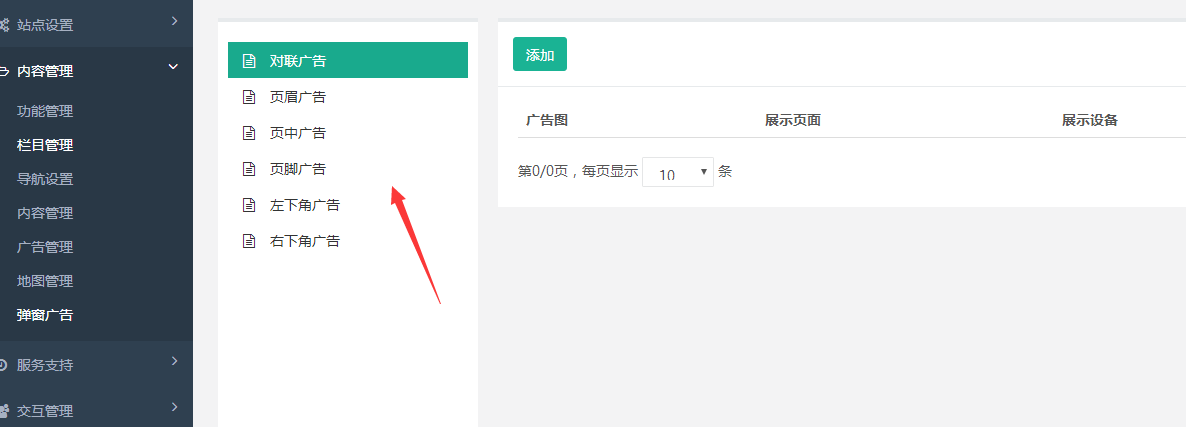Click the document icon beside 左下角广告
Viewport: 1186px width, 427px height.
point(249,205)
